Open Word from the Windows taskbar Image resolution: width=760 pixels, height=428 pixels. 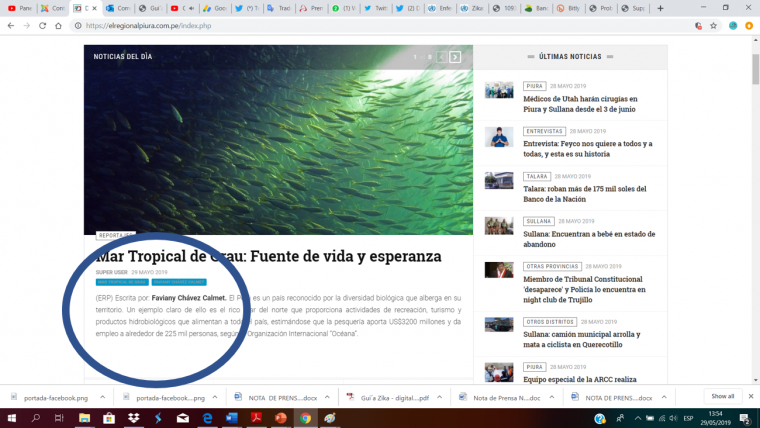click(x=232, y=418)
